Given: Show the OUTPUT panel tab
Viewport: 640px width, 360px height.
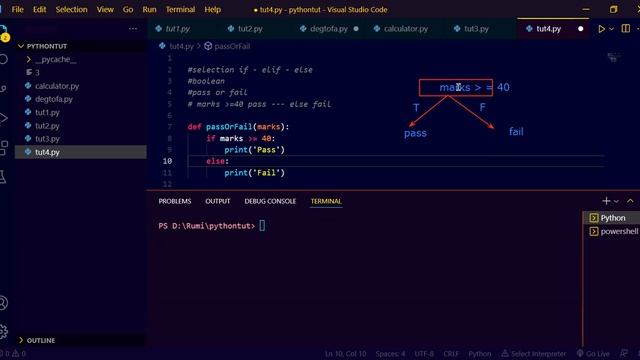Looking at the screenshot, I should [x=218, y=201].
